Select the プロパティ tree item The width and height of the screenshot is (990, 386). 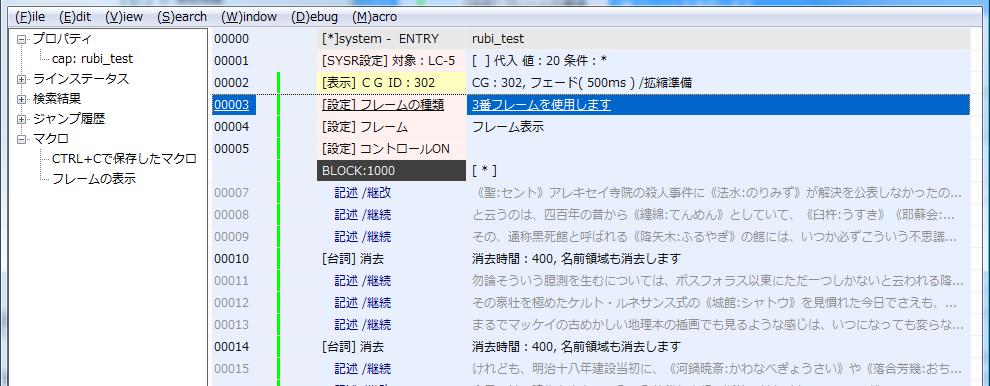(62, 39)
